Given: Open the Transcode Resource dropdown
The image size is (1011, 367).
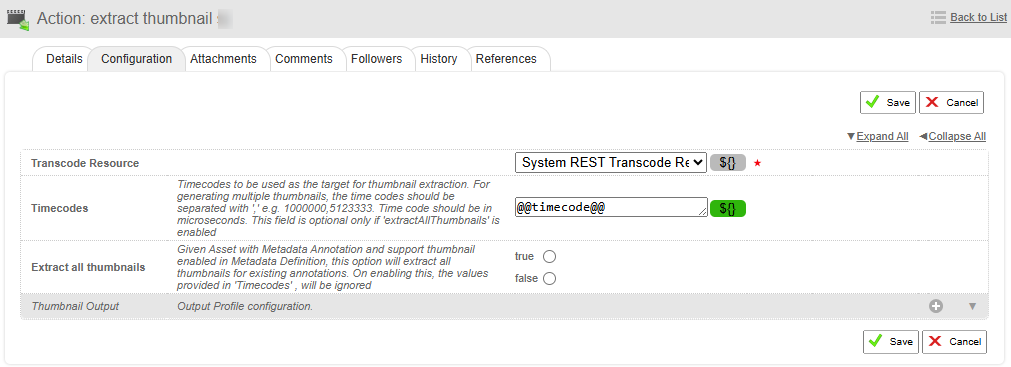Looking at the screenshot, I should (x=611, y=163).
